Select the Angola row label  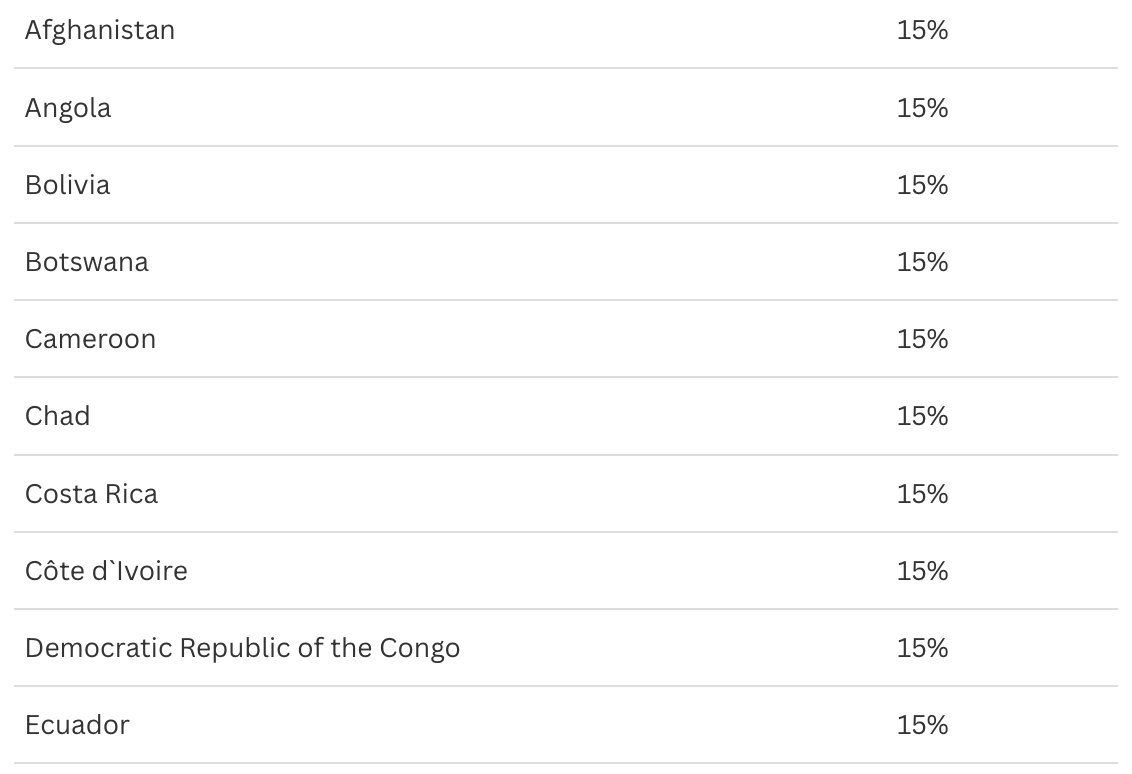(x=68, y=108)
